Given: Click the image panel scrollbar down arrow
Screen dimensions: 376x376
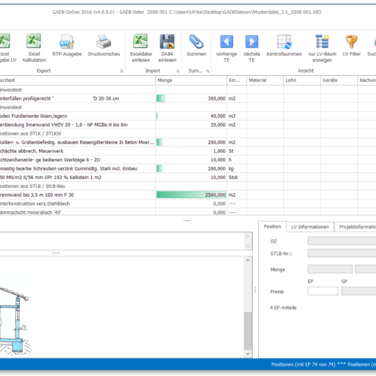Looking at the screenshot, I should click(248, 354).
